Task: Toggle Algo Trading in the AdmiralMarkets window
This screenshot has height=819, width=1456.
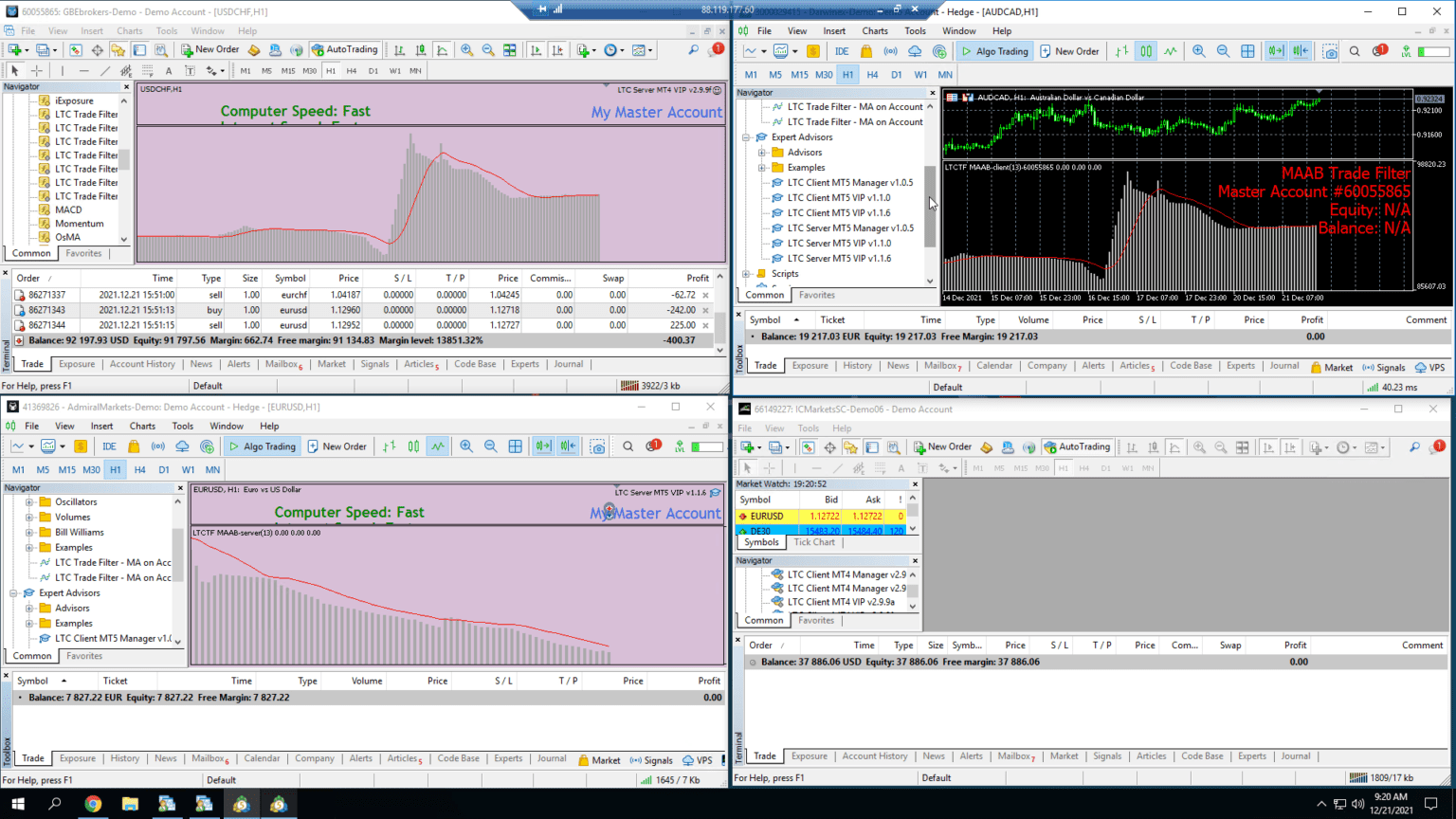Action: (x=262, y=446)
